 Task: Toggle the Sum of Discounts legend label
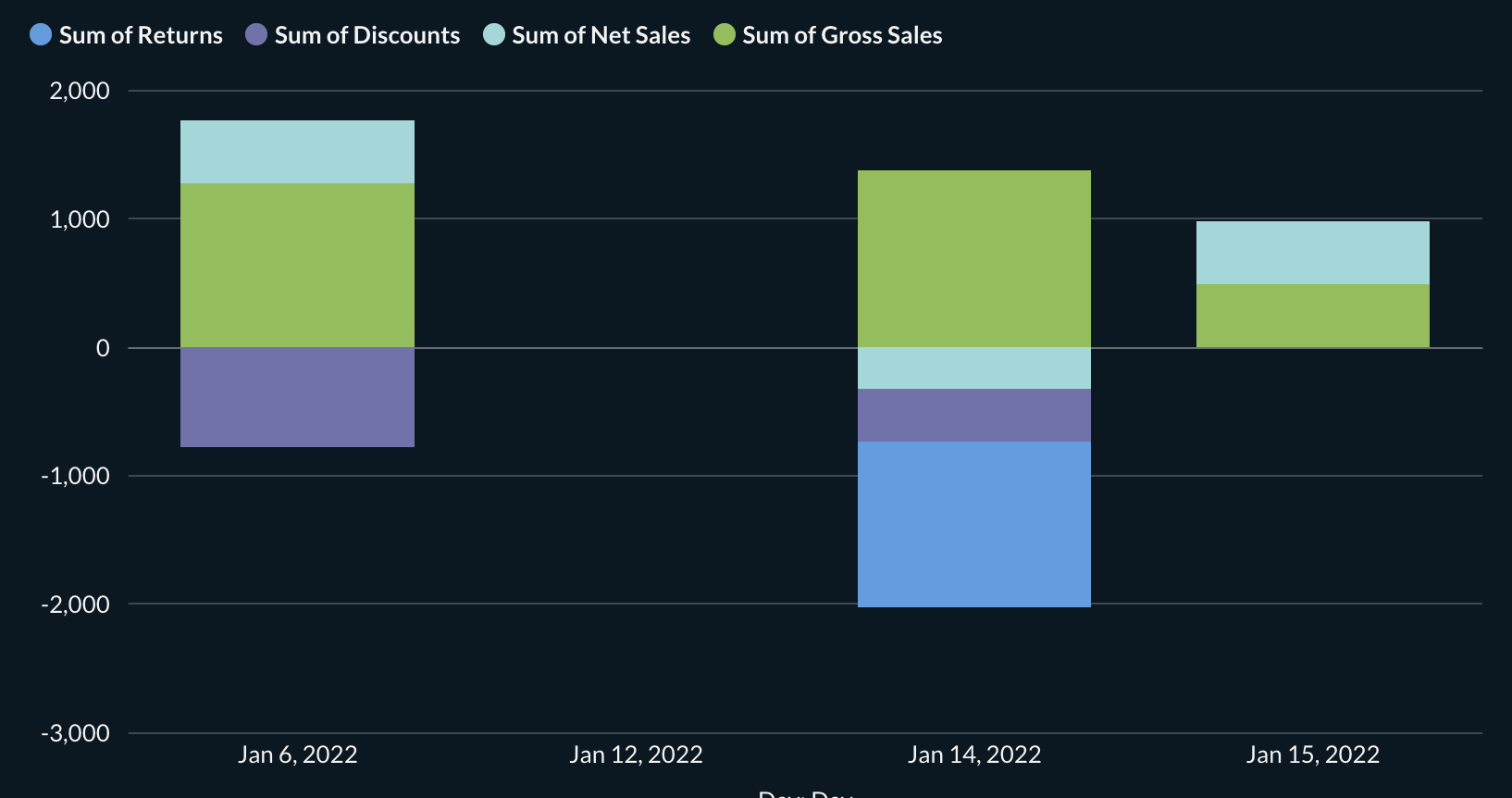tap(367, 35)
